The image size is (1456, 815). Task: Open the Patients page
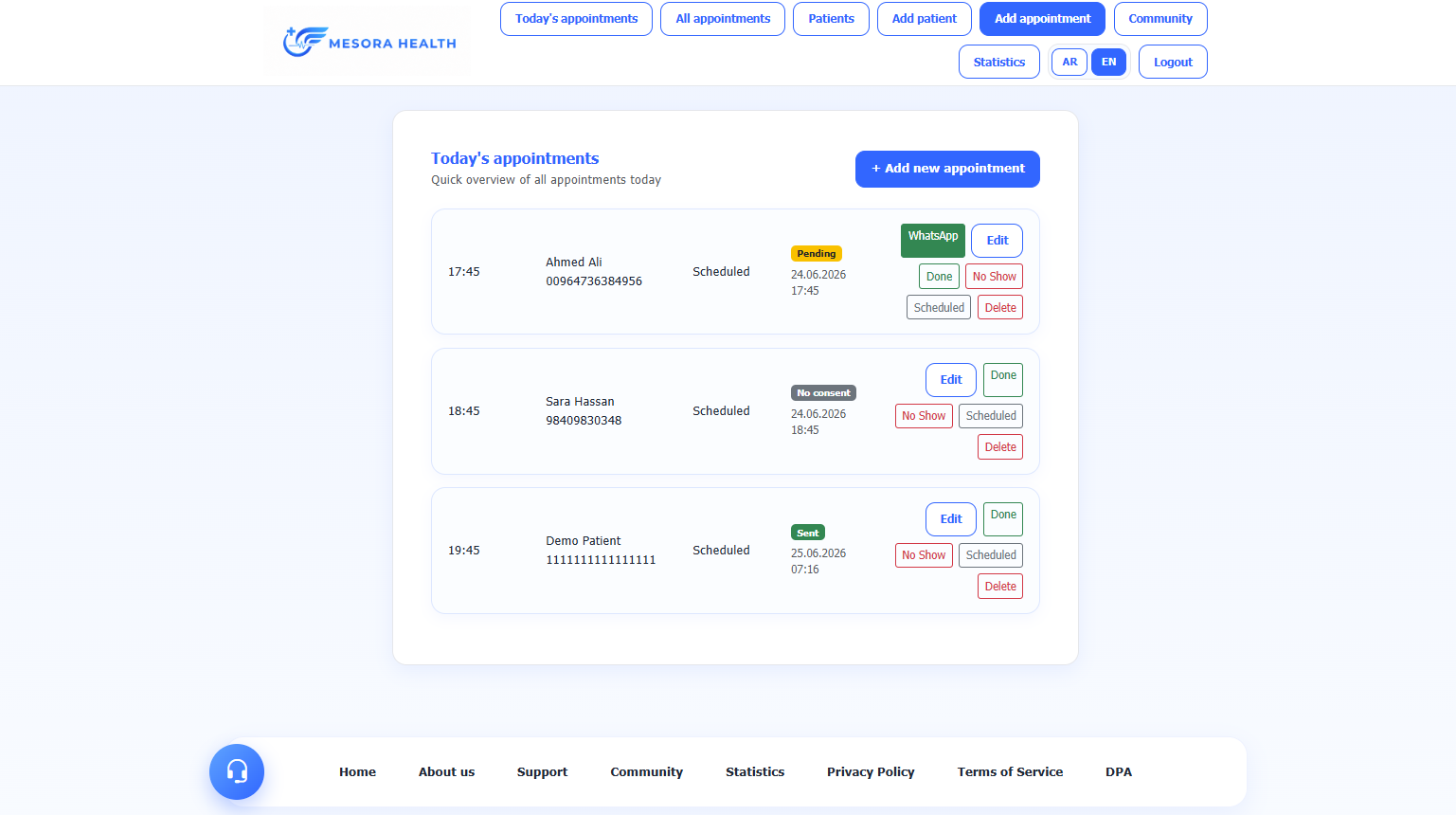pos(831,19)
